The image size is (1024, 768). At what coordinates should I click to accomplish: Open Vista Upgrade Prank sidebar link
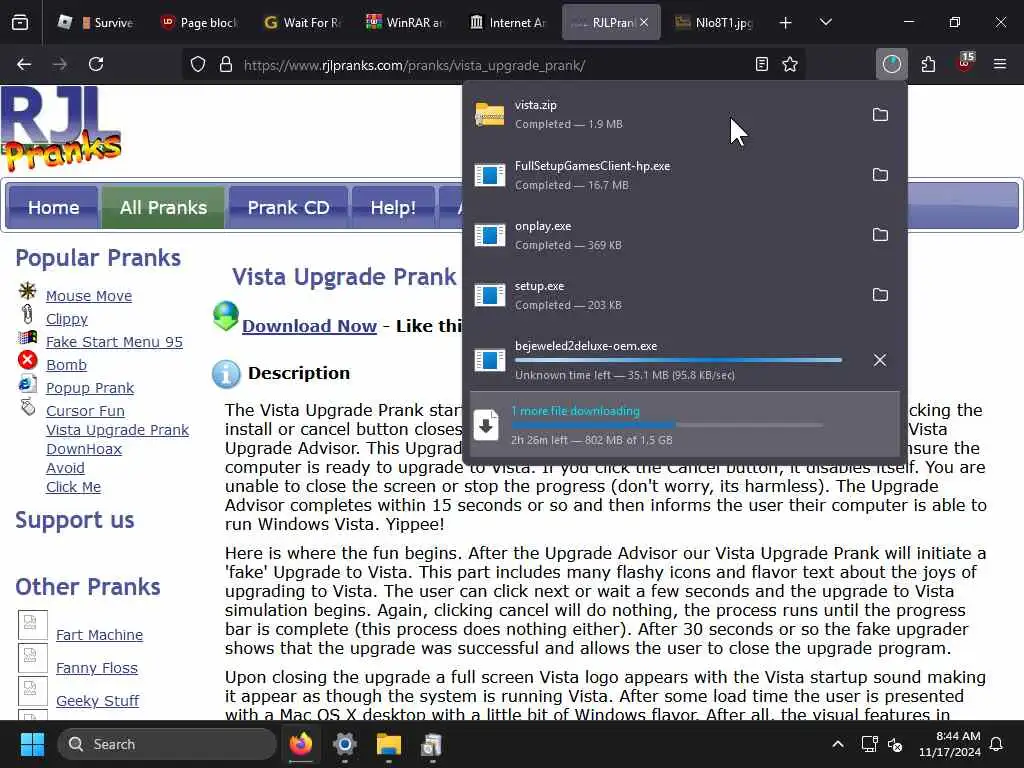click(118, 430)
